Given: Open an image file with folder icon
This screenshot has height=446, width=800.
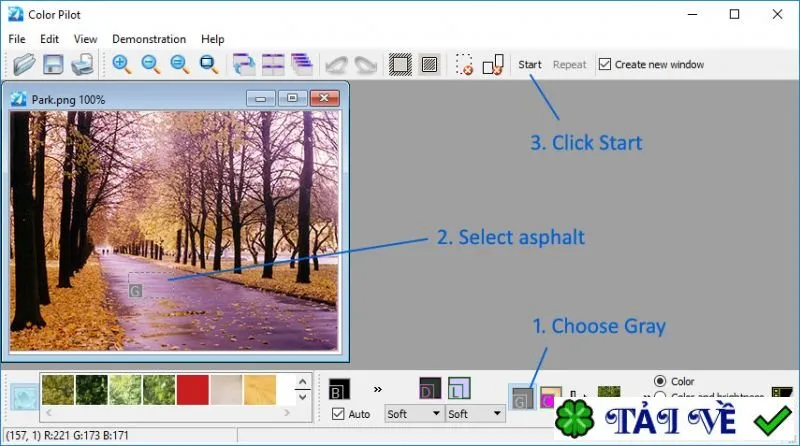Looking at the screenshot, I should point(24,65).
